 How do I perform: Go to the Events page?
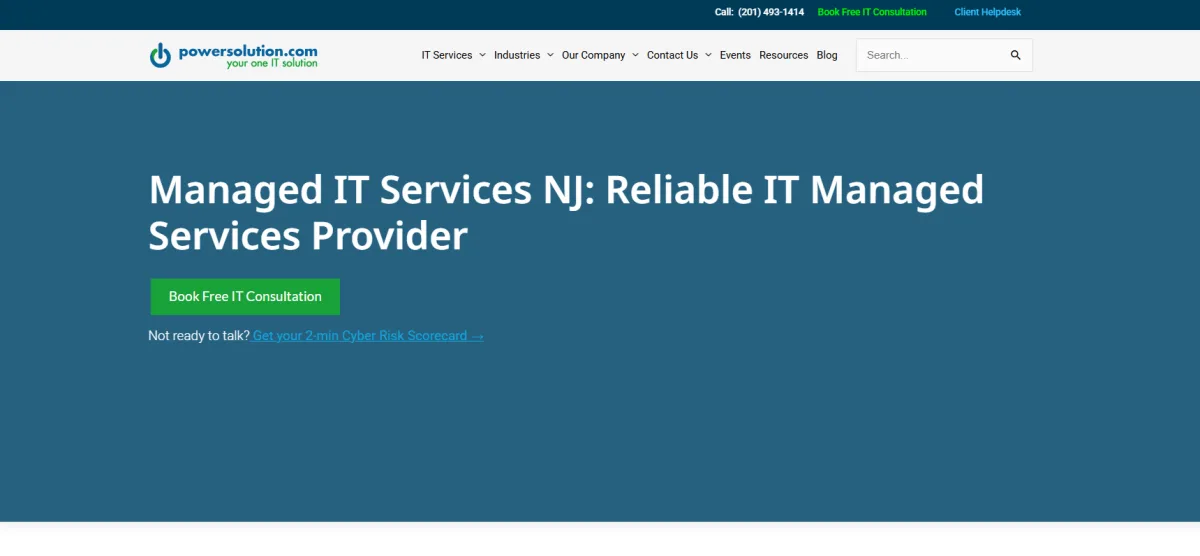(x=735, y=55)
